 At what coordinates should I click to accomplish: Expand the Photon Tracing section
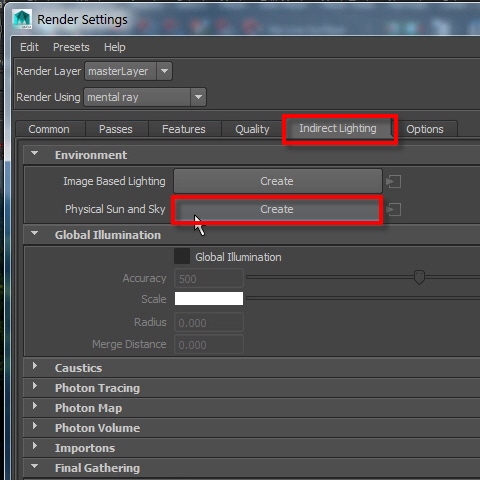(x=35, y=386)
